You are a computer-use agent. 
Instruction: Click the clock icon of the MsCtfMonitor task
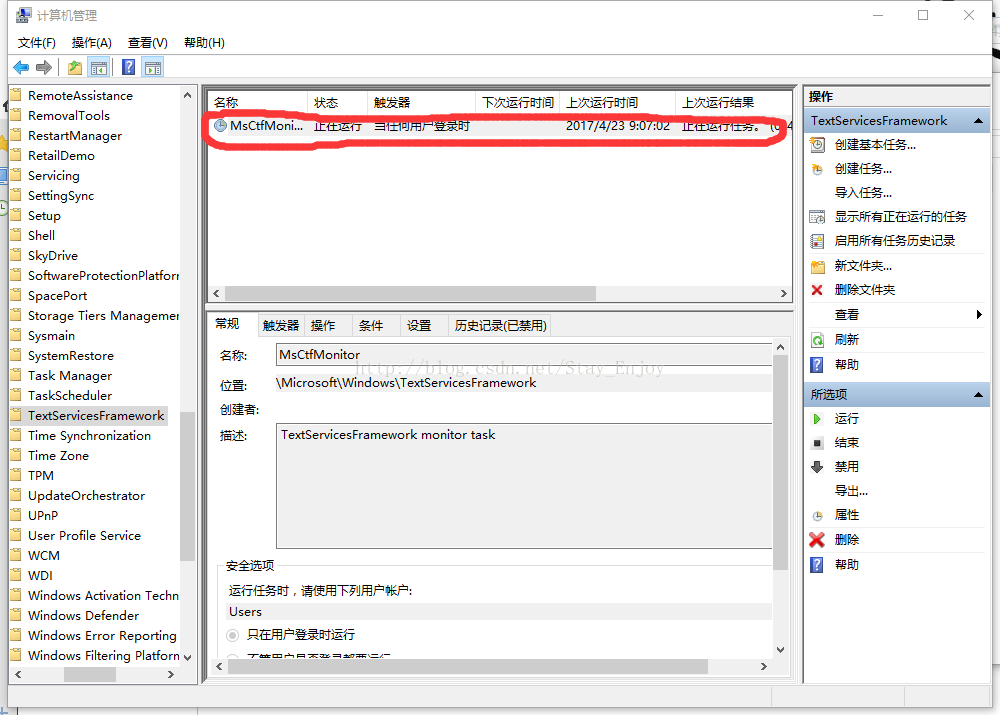coord(220,126)
